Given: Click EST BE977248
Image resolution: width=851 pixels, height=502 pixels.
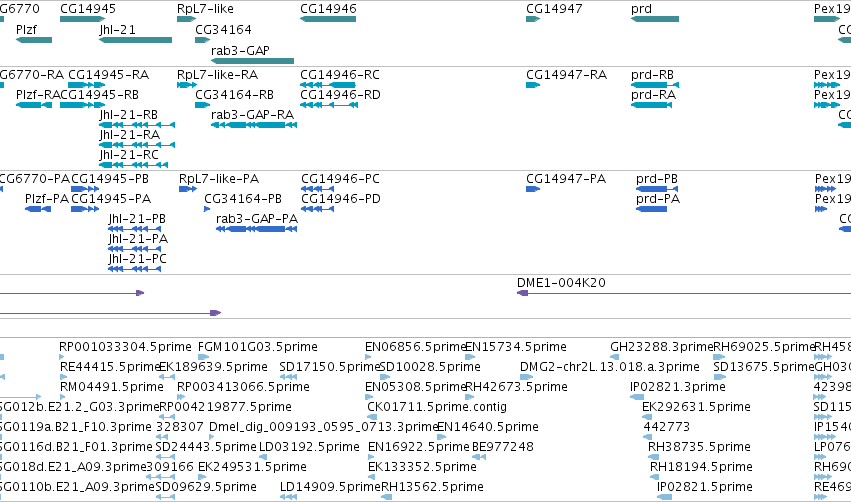Looking at the screenshot, I should [503, 447].
